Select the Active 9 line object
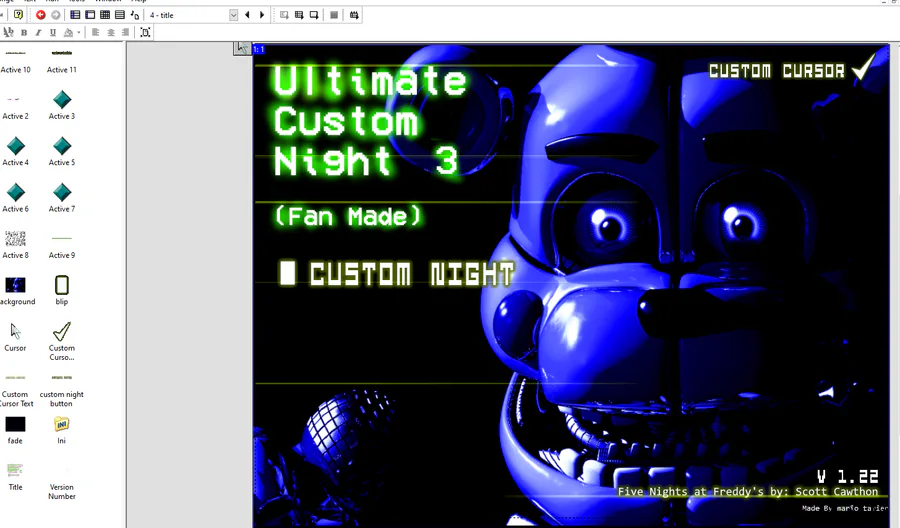The image size is (900, 528). pyautogui.click(x=61, y=238)
